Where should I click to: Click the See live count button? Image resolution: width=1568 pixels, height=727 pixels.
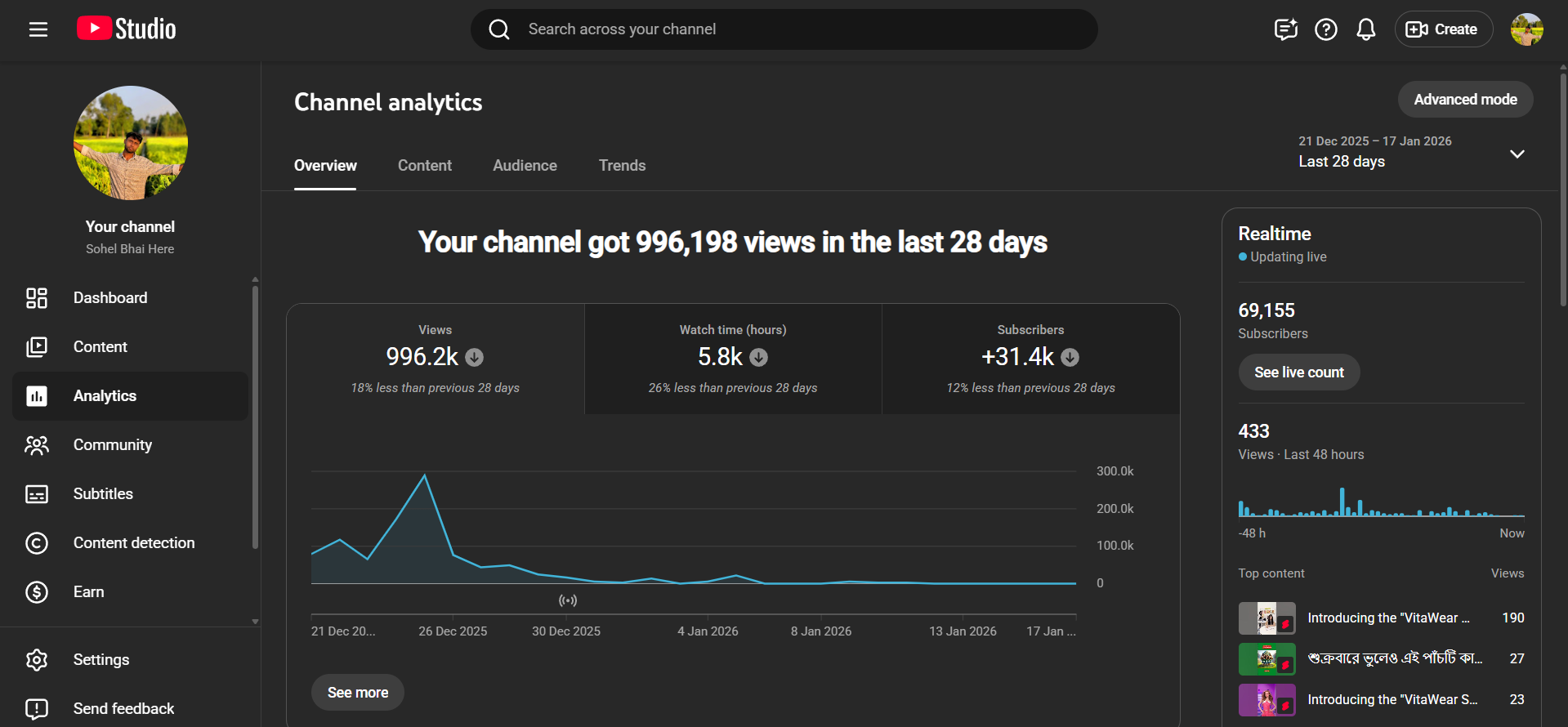tap(1298, 372)
